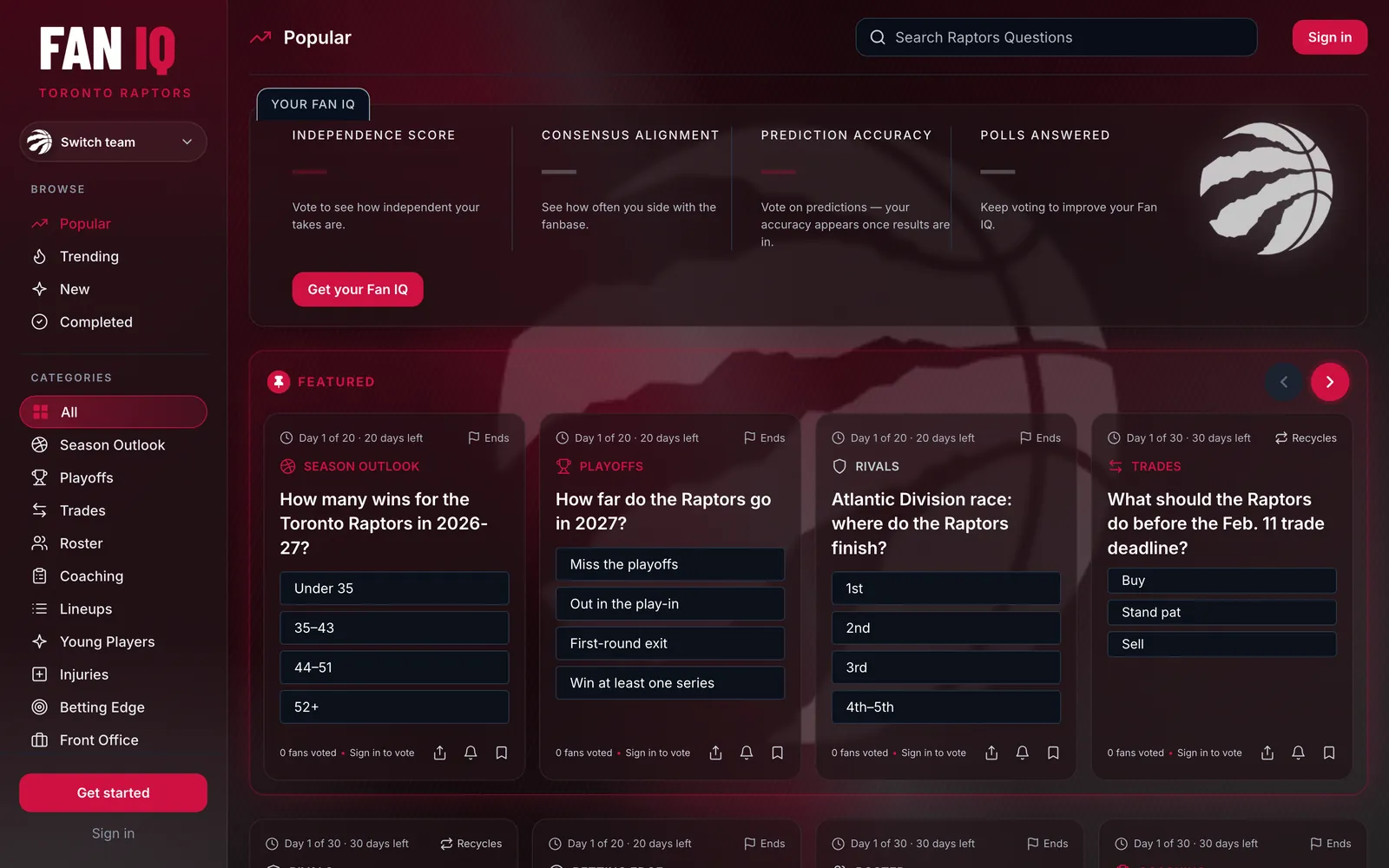Screen dimensions: 1389x868
Task: Bookmark the Season Outlook wins question
Action: tap(502, 753)
